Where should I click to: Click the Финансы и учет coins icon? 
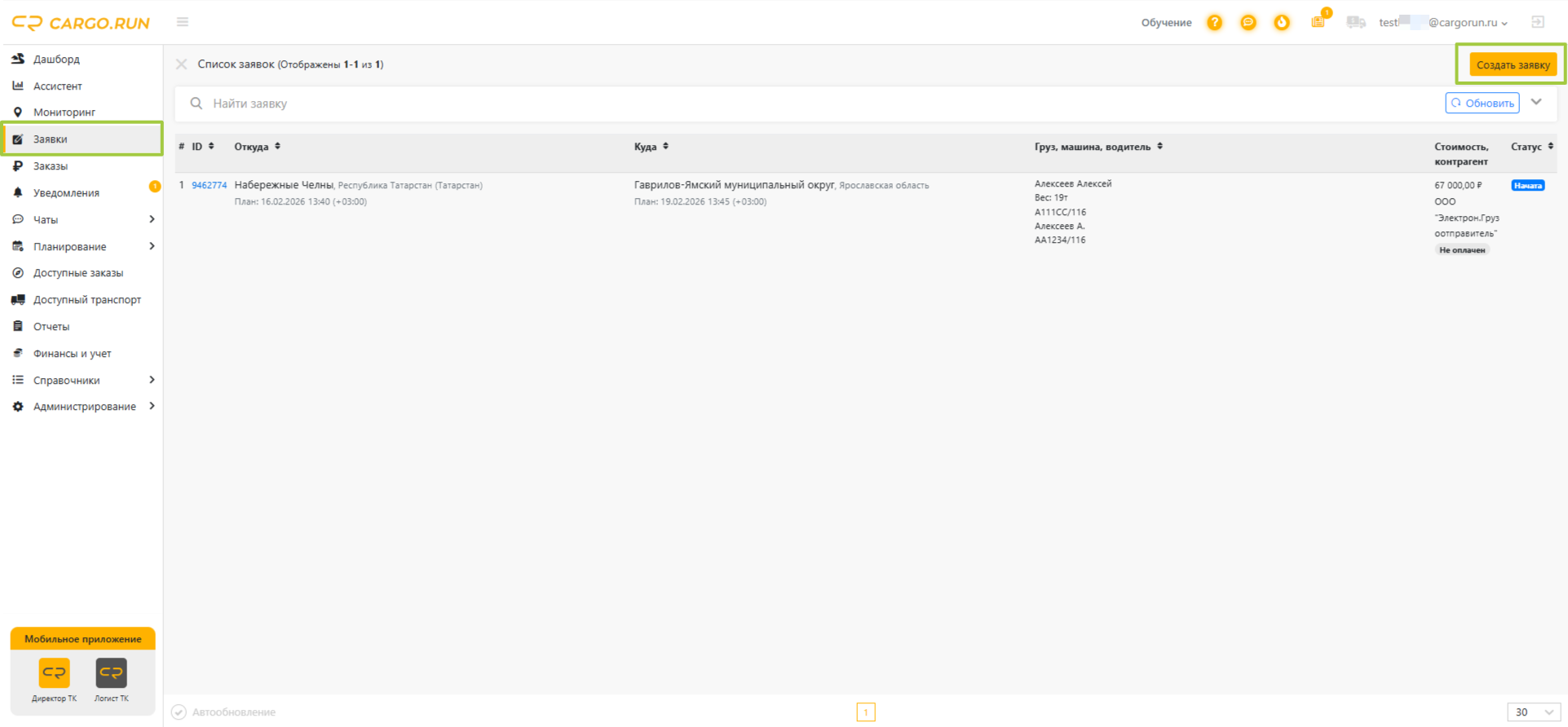pos(18,353)
